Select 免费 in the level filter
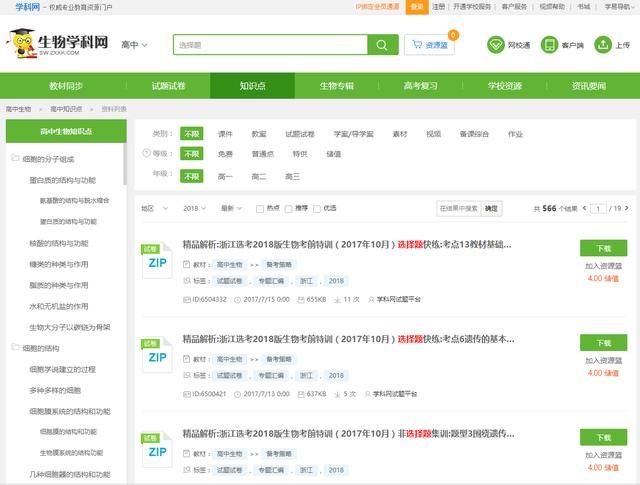 [225, 154]
